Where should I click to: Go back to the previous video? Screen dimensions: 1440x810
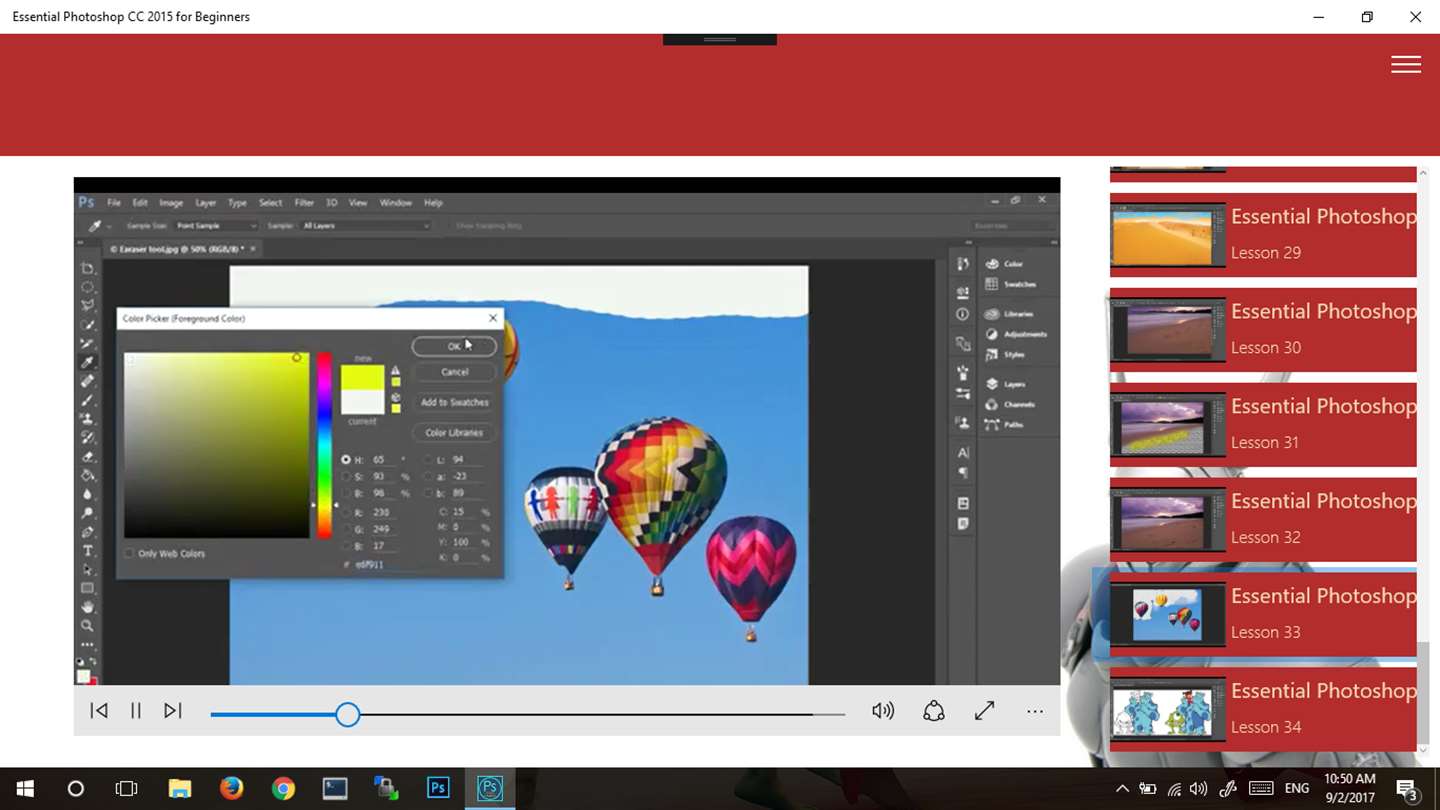99,711
